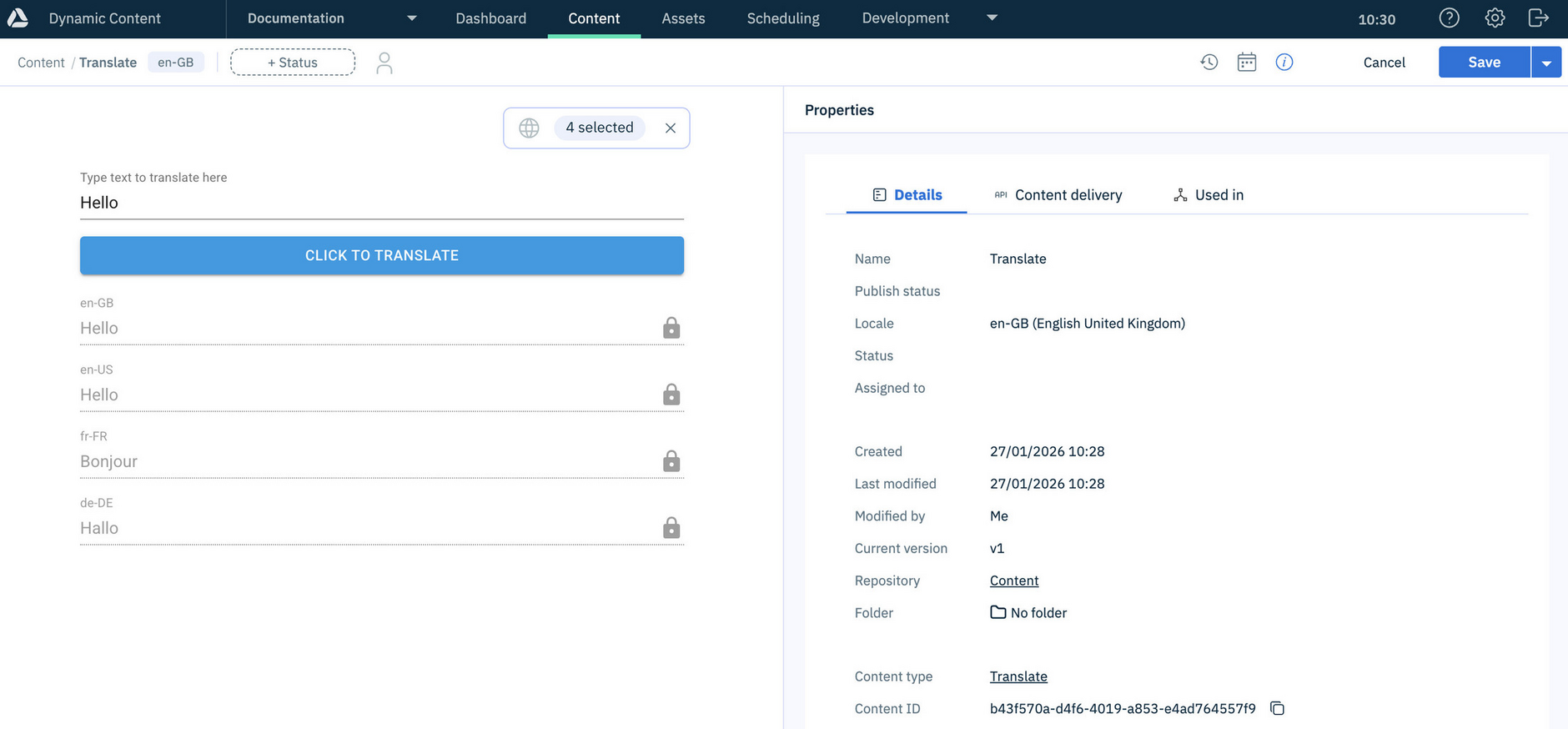Clear the 4 selected locales
The image size is (1568, 729).
click(671, 128)
